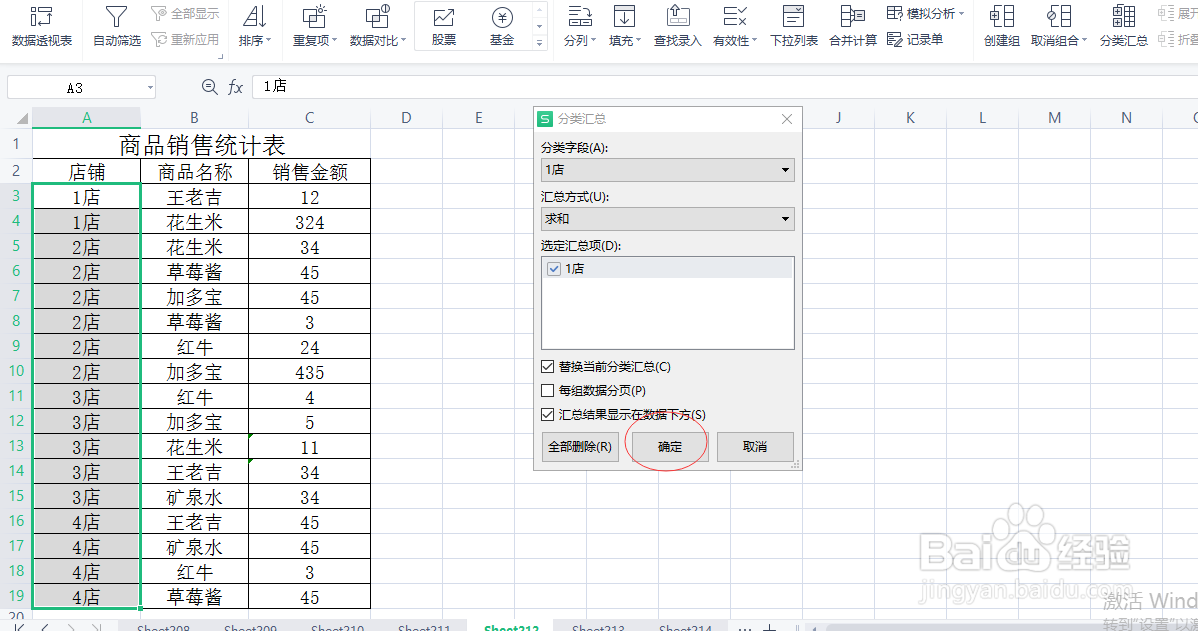The height and width of the screenshot is (631, 1198).
Task: Add a new sheet with plus button
Action: [770, 627]
